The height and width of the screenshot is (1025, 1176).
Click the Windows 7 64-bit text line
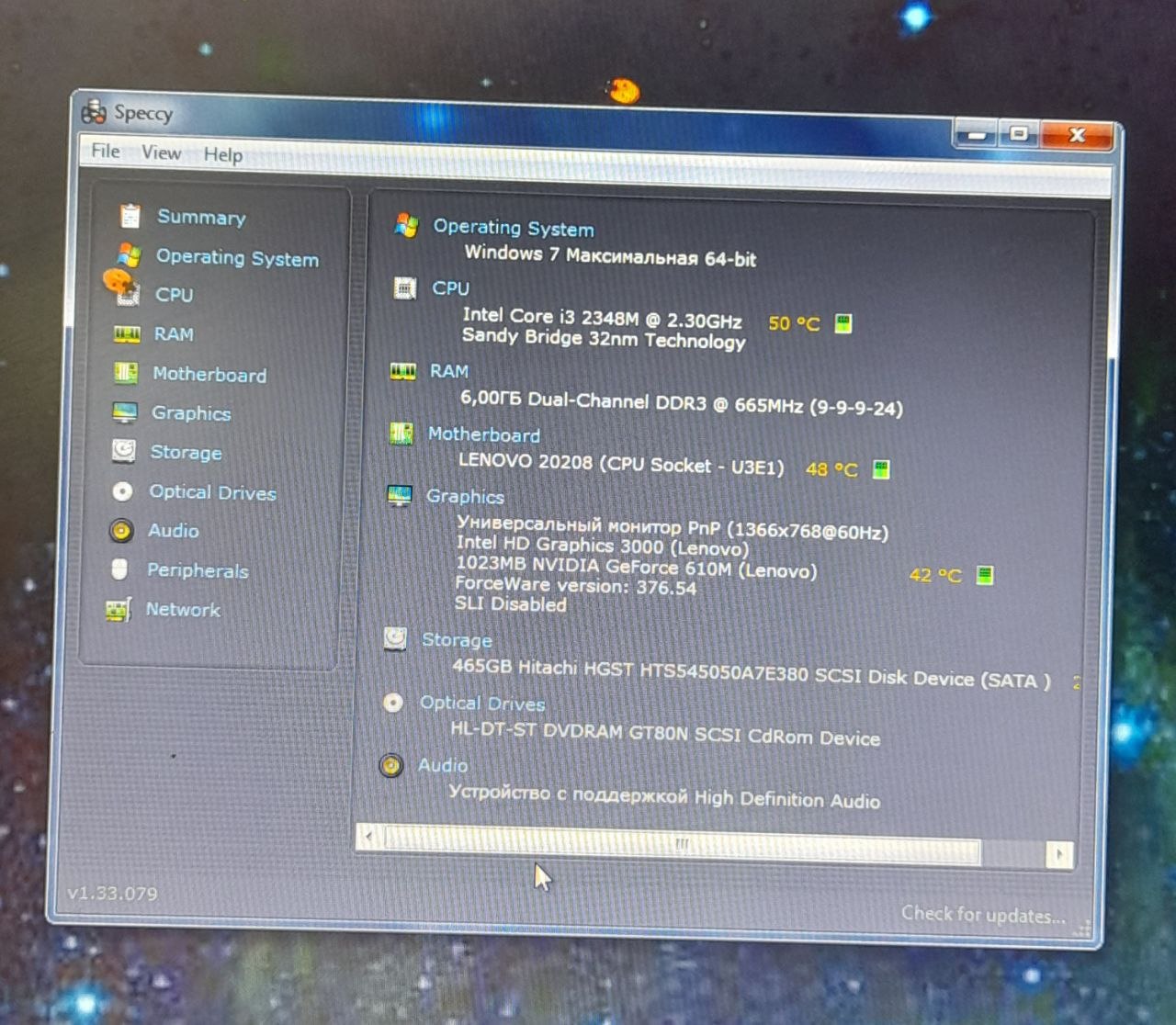click(x=610, y=255)
